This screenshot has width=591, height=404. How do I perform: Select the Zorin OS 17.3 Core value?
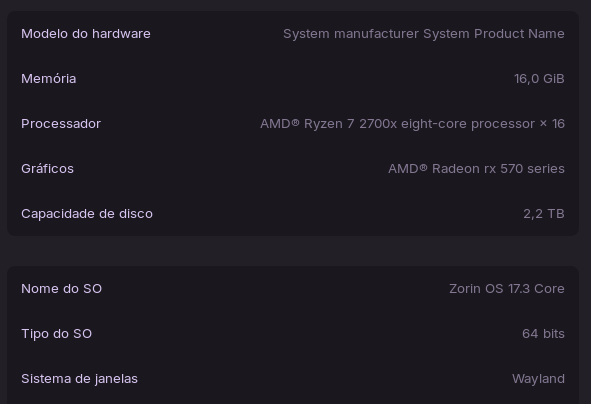tap(507, 289)
